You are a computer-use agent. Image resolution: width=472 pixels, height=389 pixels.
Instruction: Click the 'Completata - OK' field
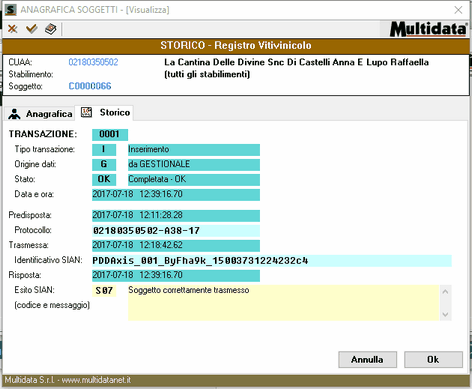[194, 180]
